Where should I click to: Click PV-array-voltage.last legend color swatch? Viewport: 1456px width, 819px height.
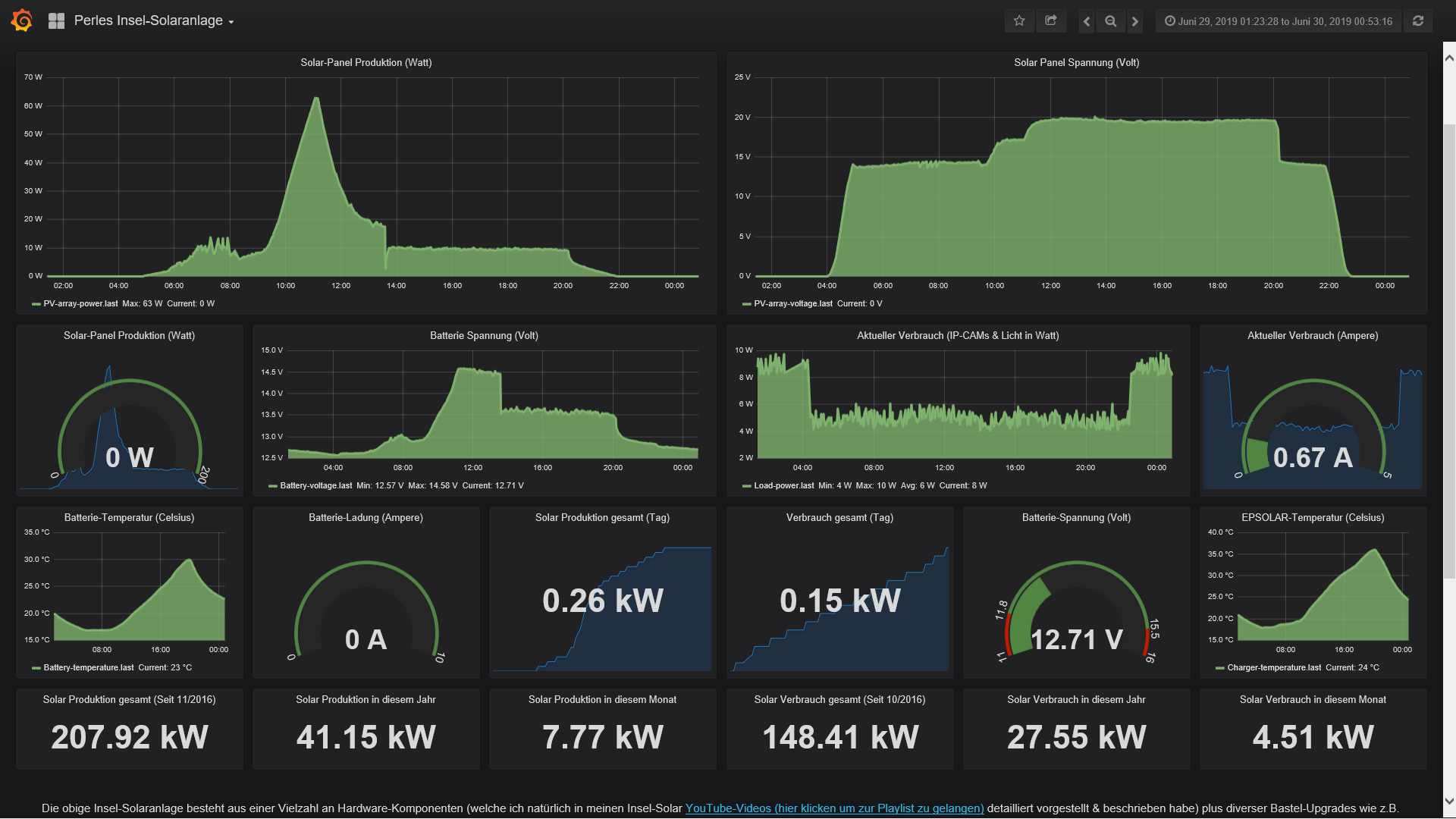pos(747,304)
